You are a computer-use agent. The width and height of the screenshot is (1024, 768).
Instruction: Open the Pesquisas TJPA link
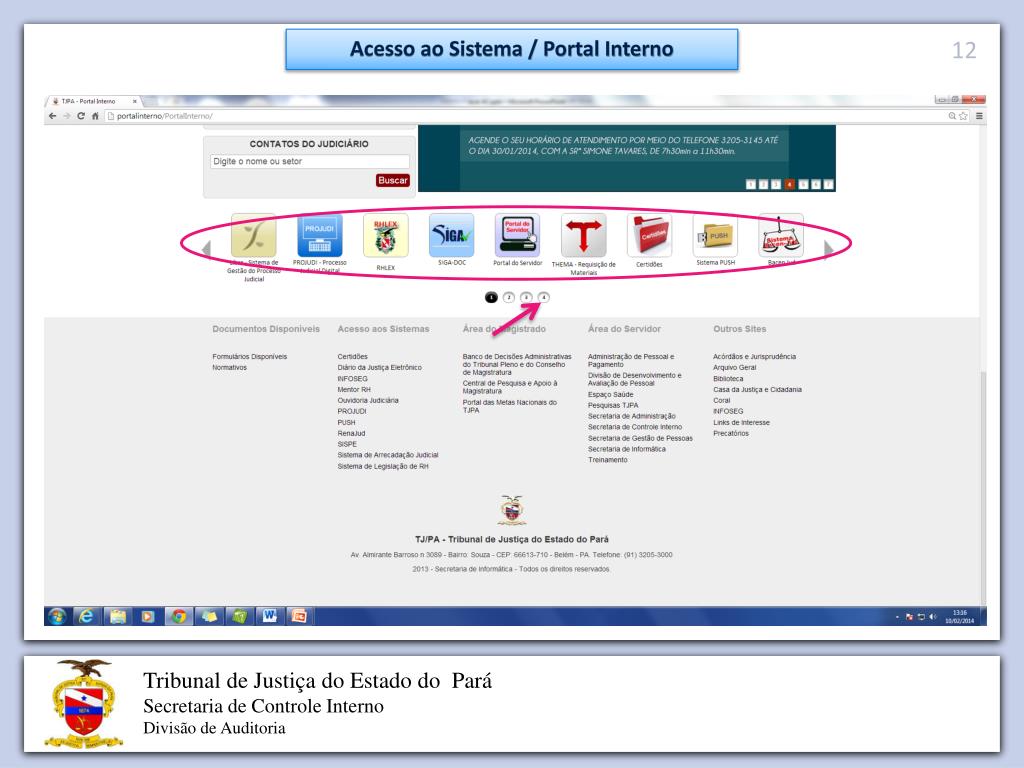(x=613, y=405)
